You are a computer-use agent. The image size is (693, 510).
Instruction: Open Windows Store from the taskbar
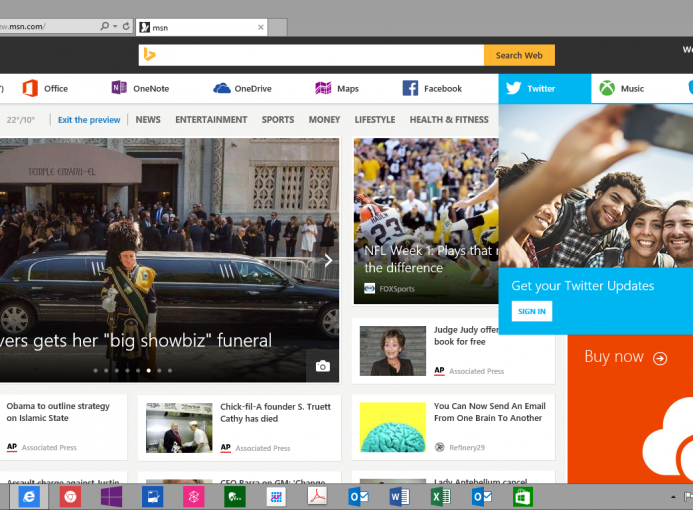tap(523, 497)
